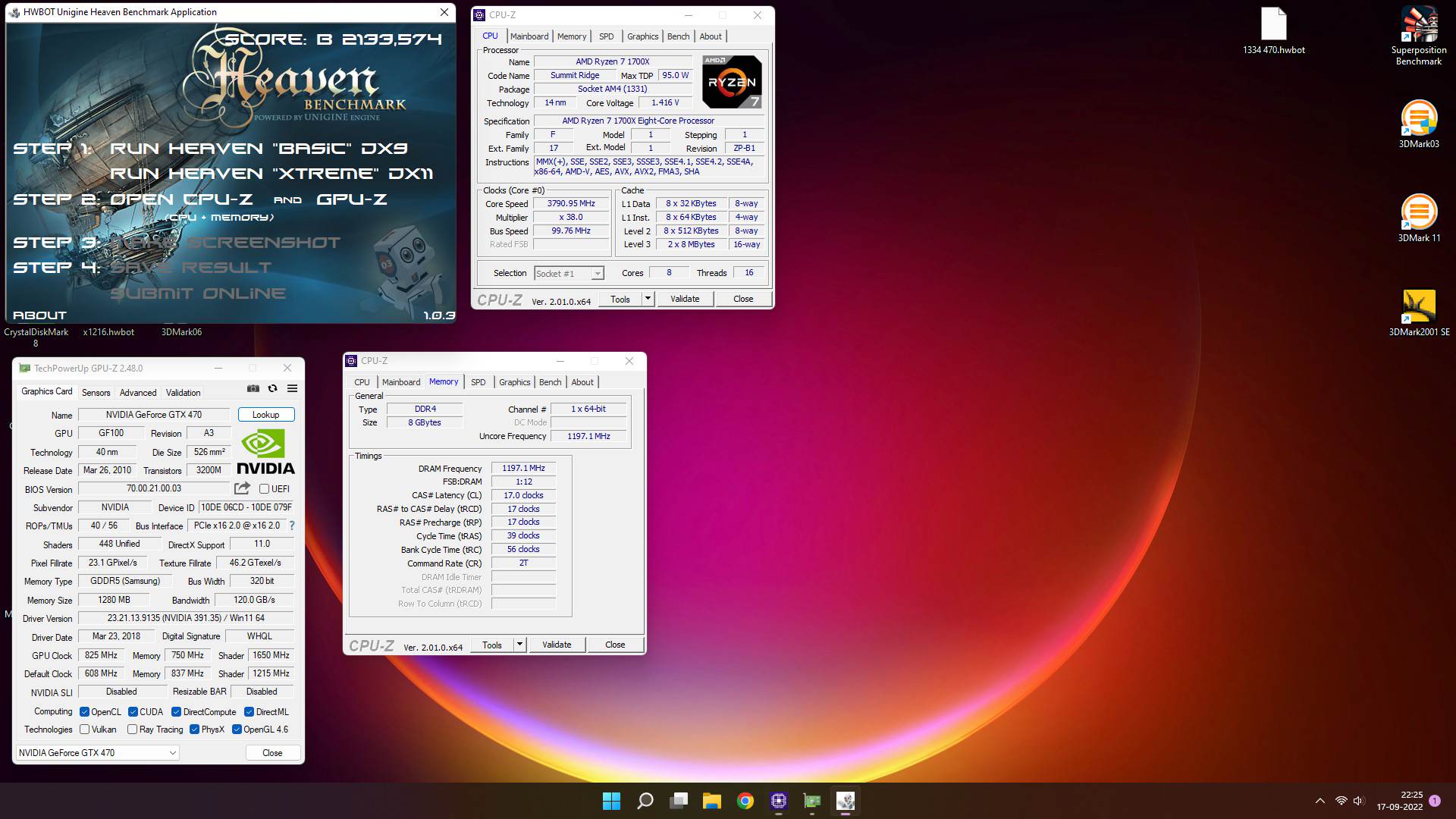The height and width of the screenshot is (819, 1456).
Task: Open the 3DMark03 desktop shortcut
Action: pyautogui.click(x=1419, y=124)
